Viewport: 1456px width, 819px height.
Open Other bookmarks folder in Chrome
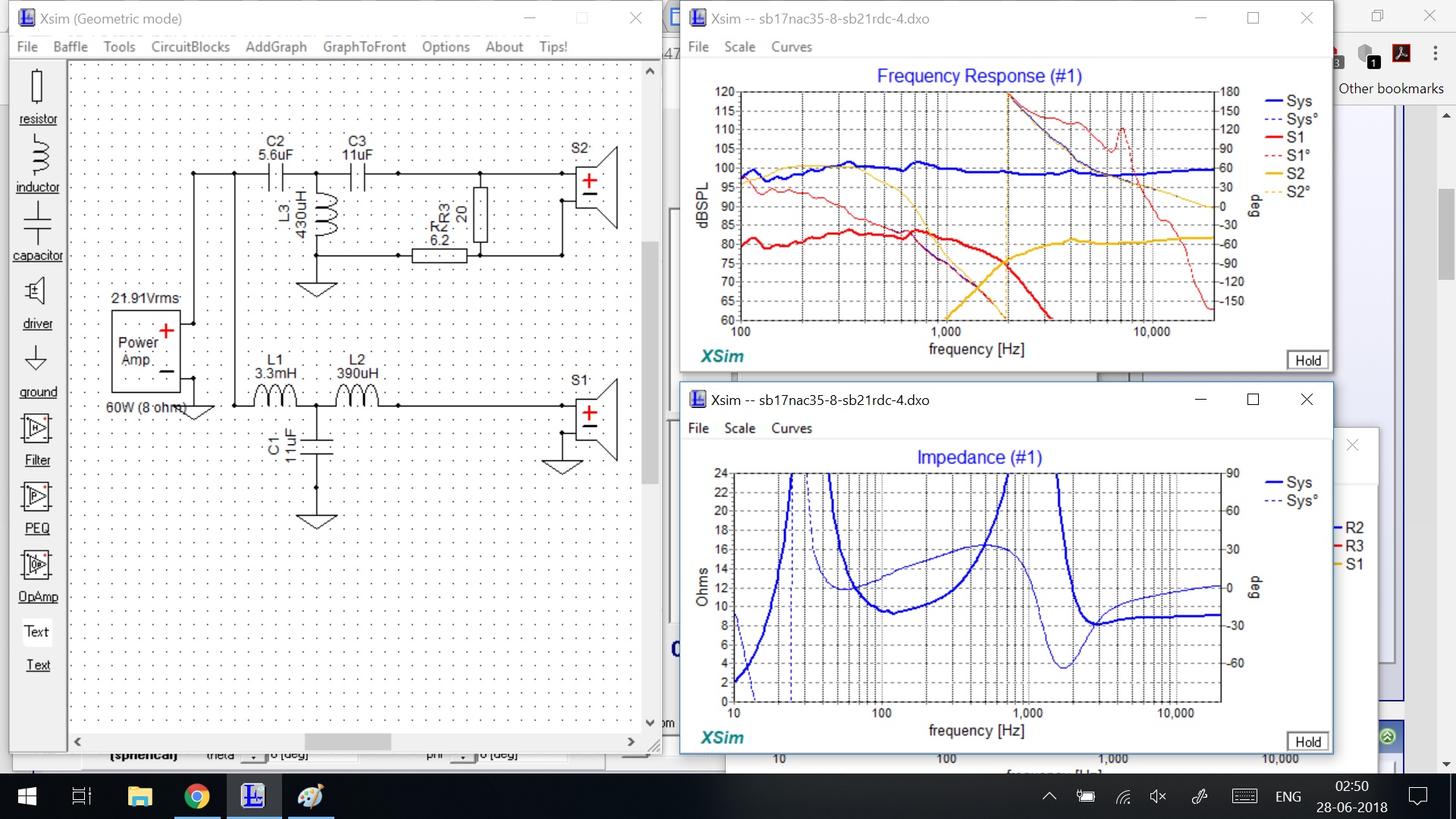click(1391, 89)
